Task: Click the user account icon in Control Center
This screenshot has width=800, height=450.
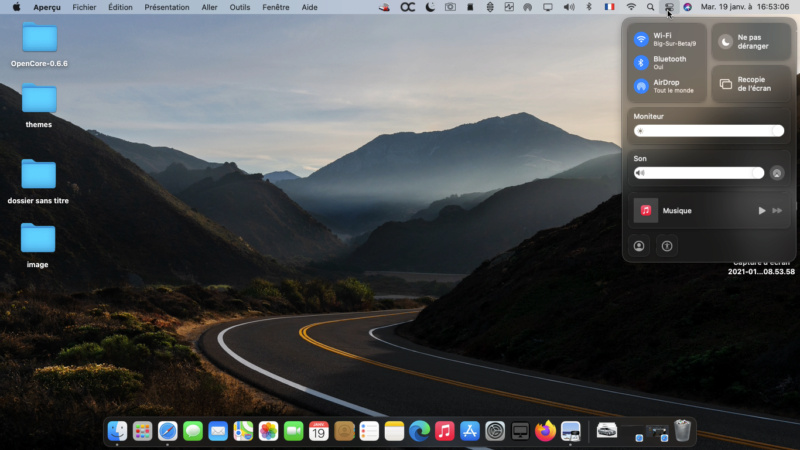Action: (639, 246)
